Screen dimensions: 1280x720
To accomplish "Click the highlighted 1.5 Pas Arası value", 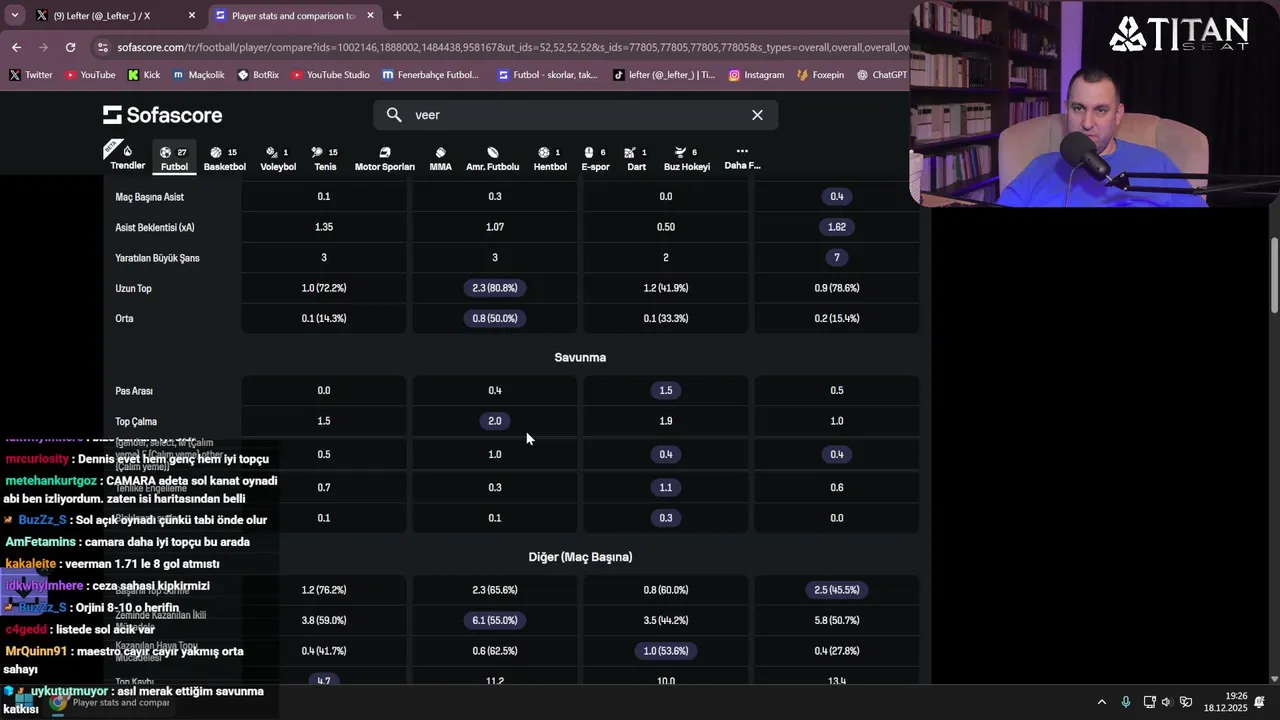I will pos(666,390).
